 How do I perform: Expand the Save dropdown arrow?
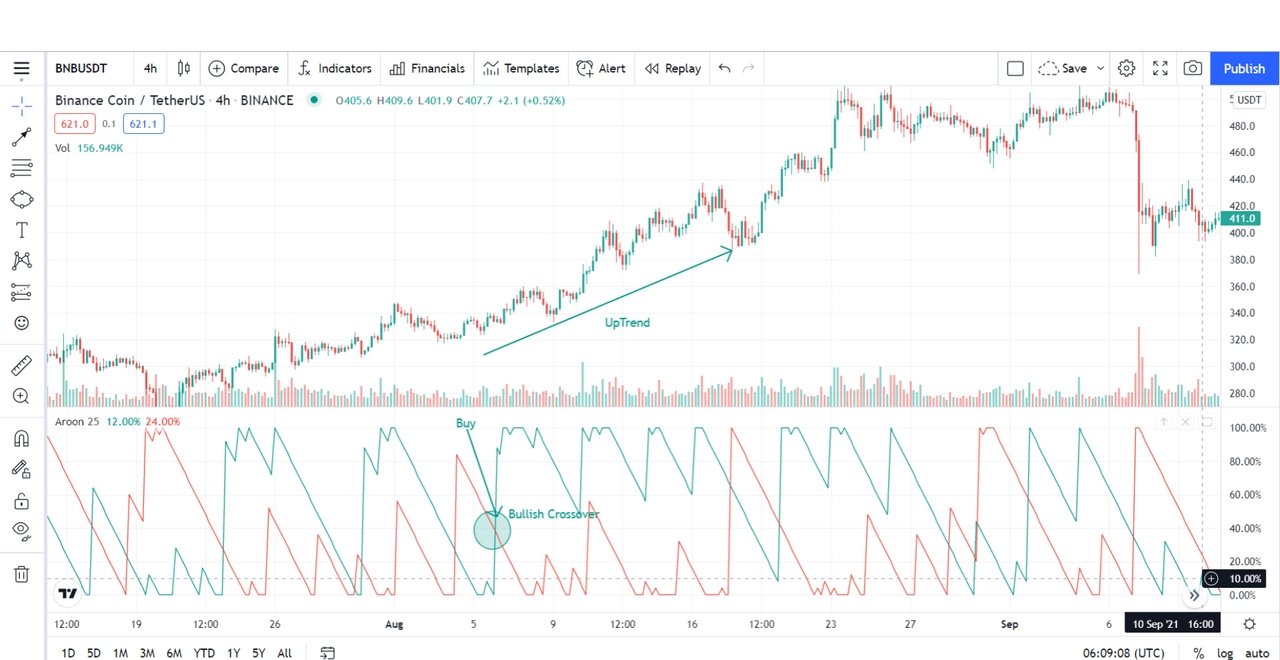coord(1101,69)
